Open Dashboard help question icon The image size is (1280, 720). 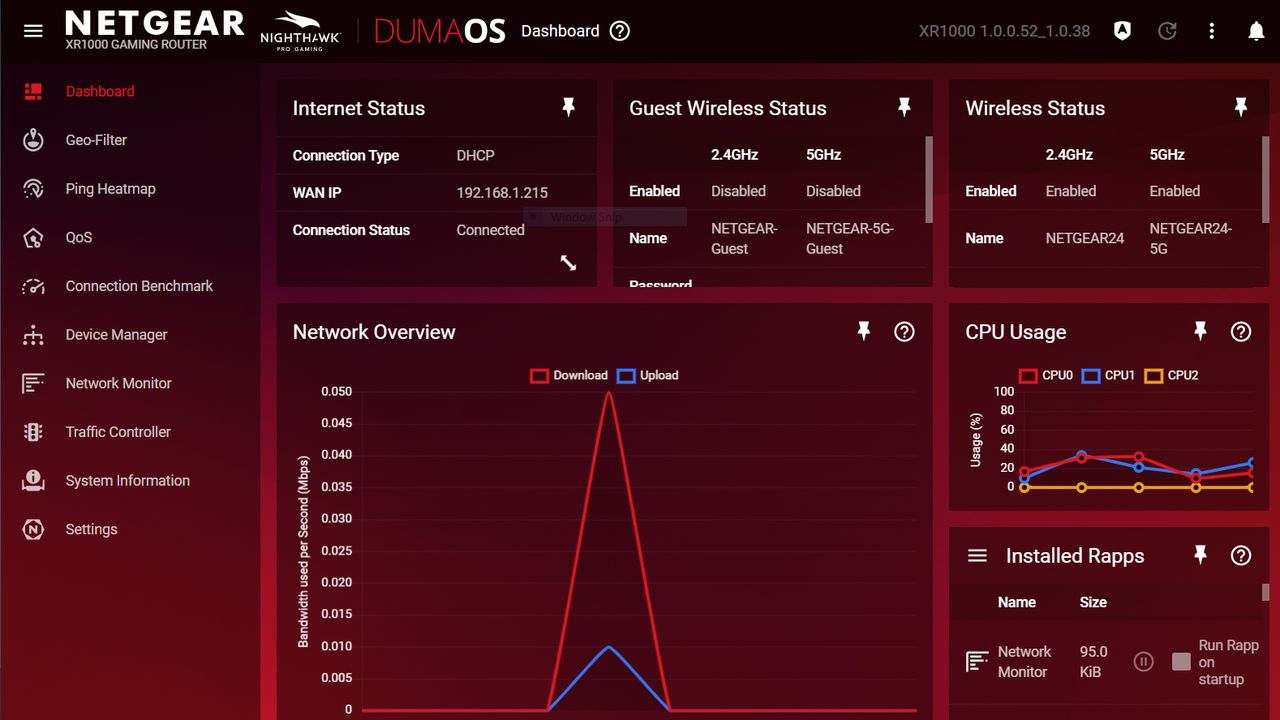pos(620,31)
